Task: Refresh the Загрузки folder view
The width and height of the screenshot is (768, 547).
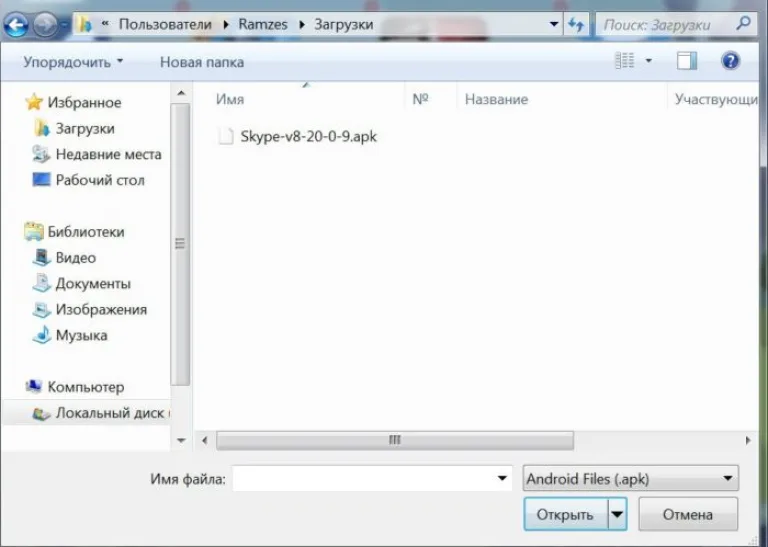Action: [576, 24]
